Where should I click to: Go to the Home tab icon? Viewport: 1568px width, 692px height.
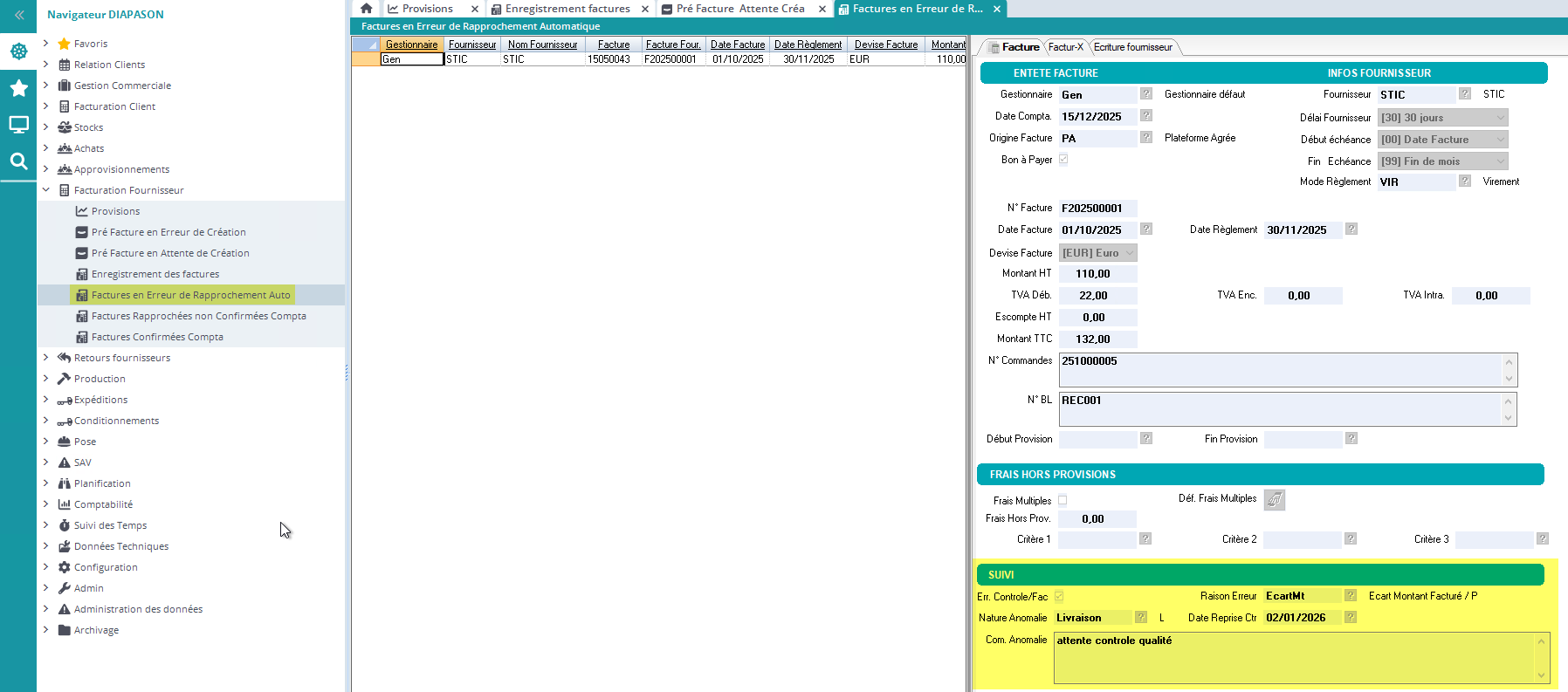coord(367,9)
